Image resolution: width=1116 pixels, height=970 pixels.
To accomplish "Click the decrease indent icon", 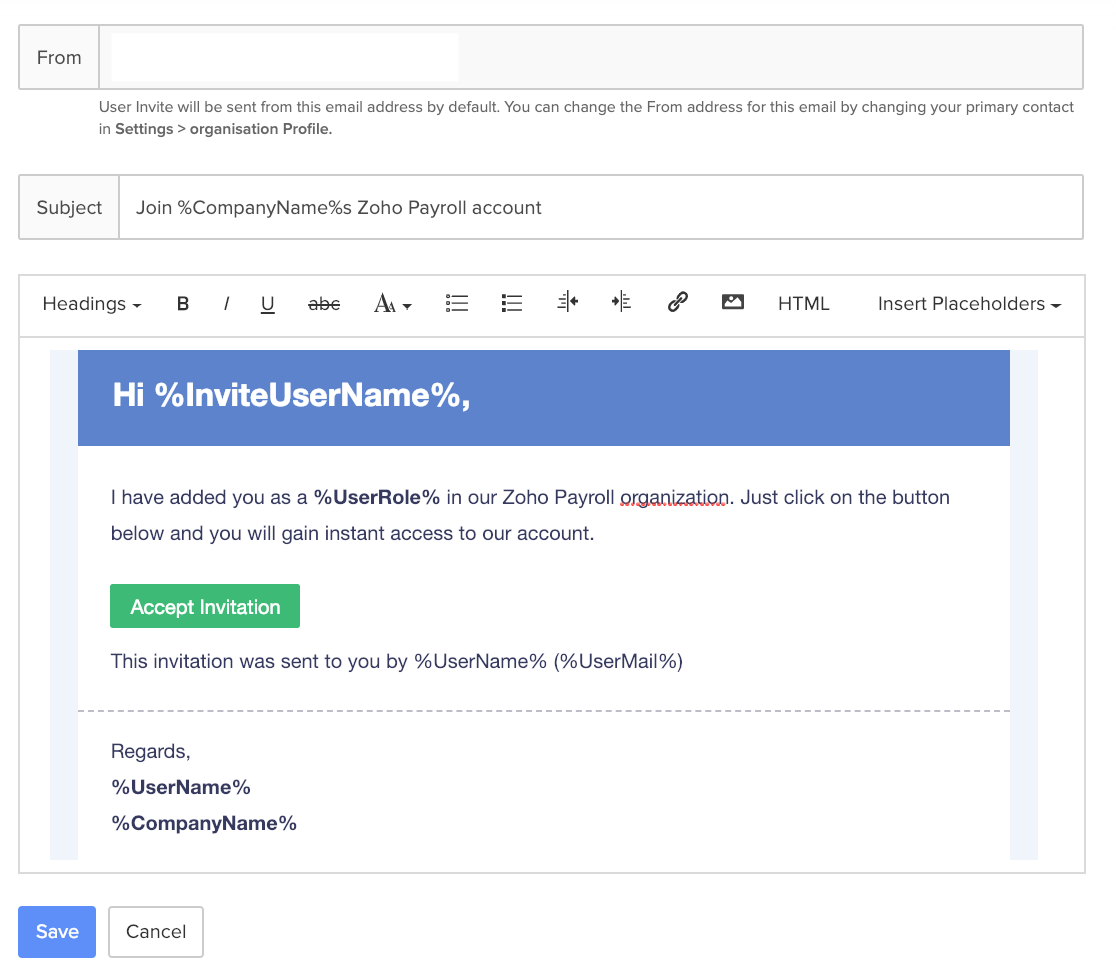I will [567, 304].
